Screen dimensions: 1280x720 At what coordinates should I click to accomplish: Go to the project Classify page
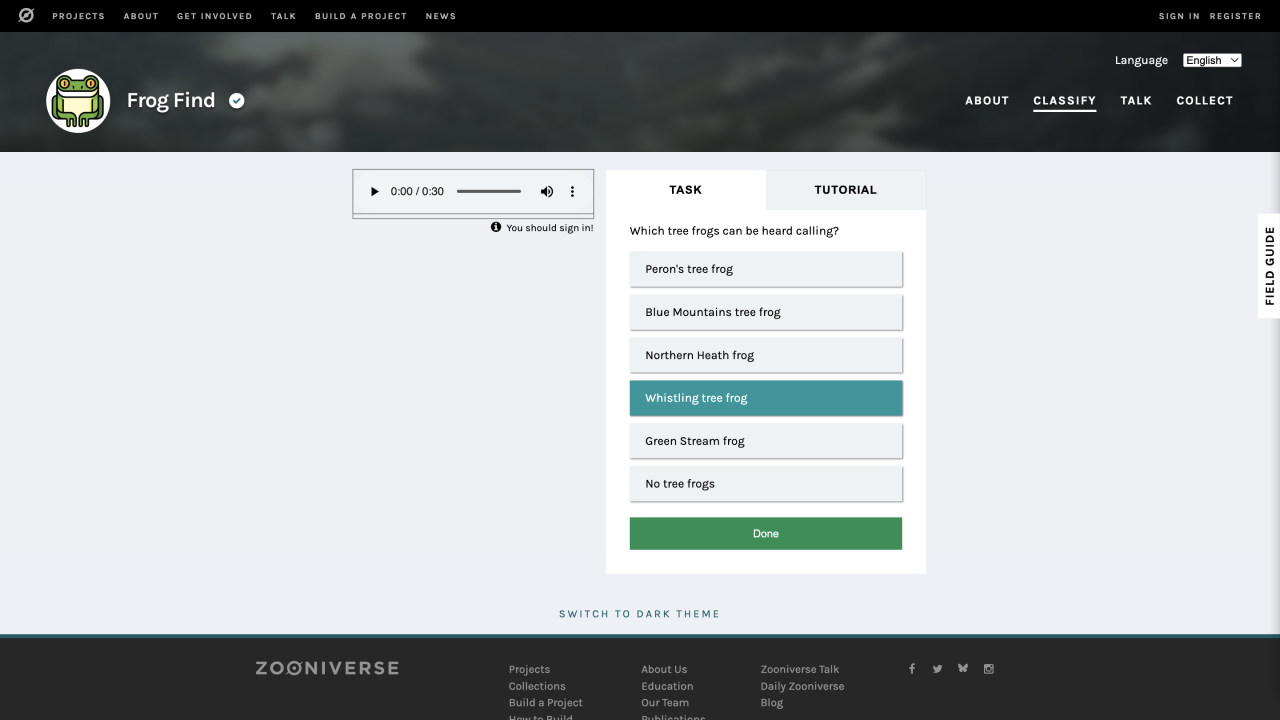1065,100
